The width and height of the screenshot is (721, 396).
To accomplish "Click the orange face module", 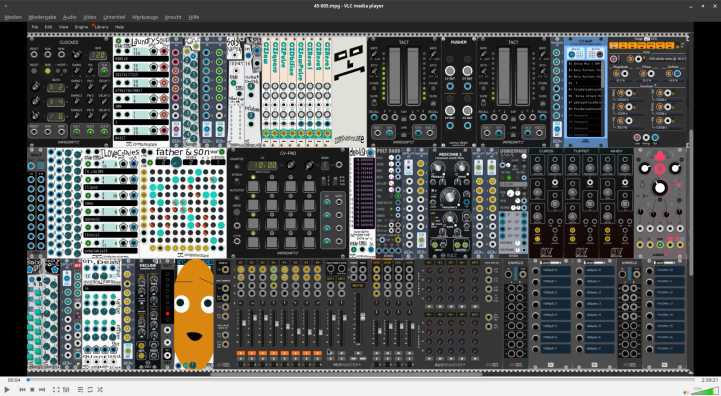I will (x=194, y=314).
